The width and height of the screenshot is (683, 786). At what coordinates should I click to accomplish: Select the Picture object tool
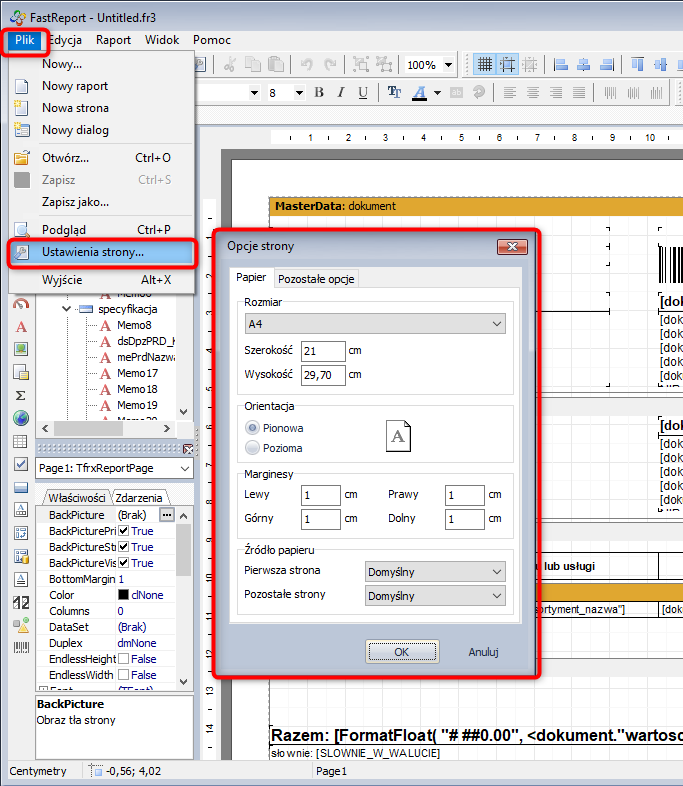tap(21, 349)
